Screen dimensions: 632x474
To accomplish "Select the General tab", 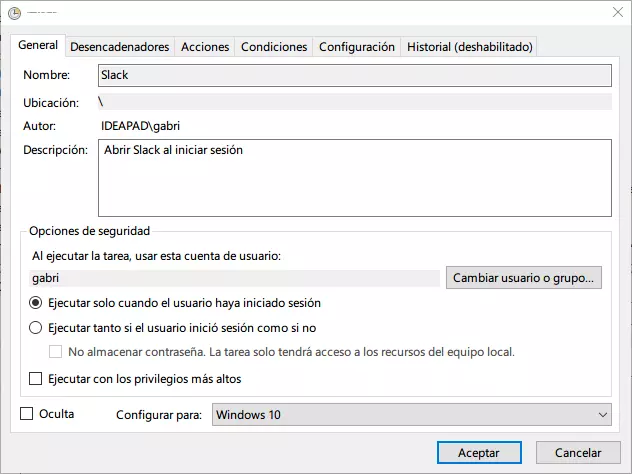I will 38,45.
